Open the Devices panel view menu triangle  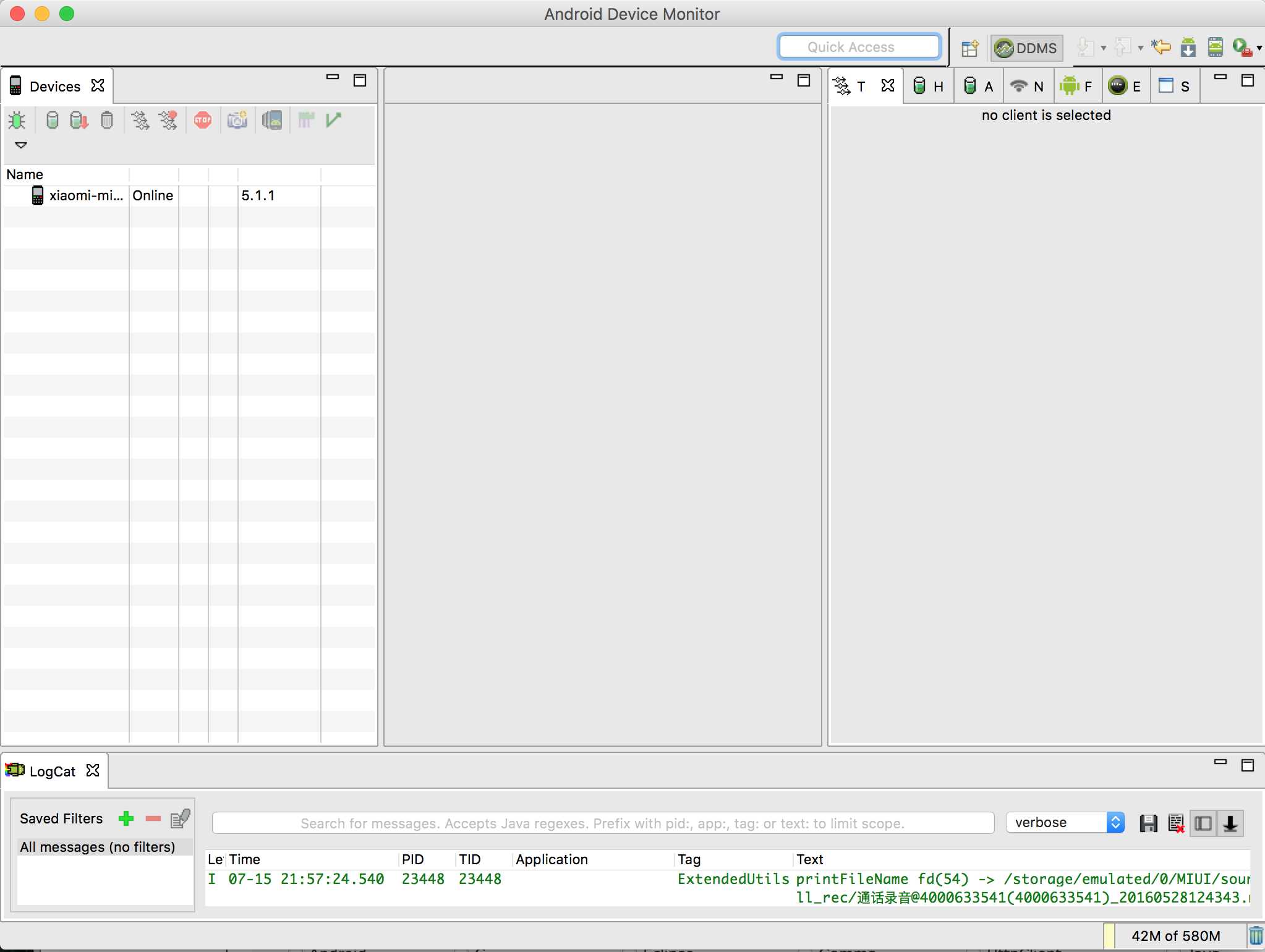click(21, 145)
